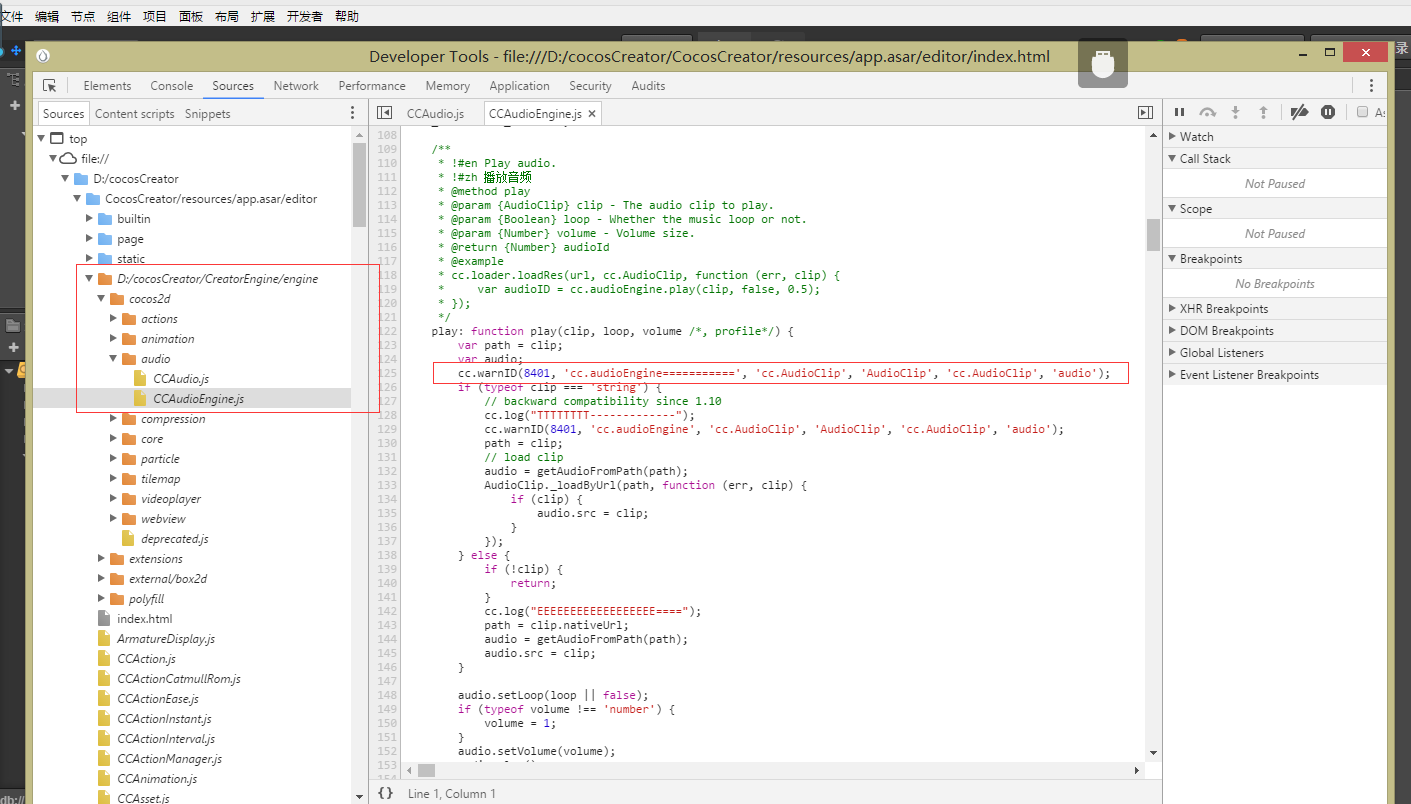Hide the file navigator pane

pos(384,114)
